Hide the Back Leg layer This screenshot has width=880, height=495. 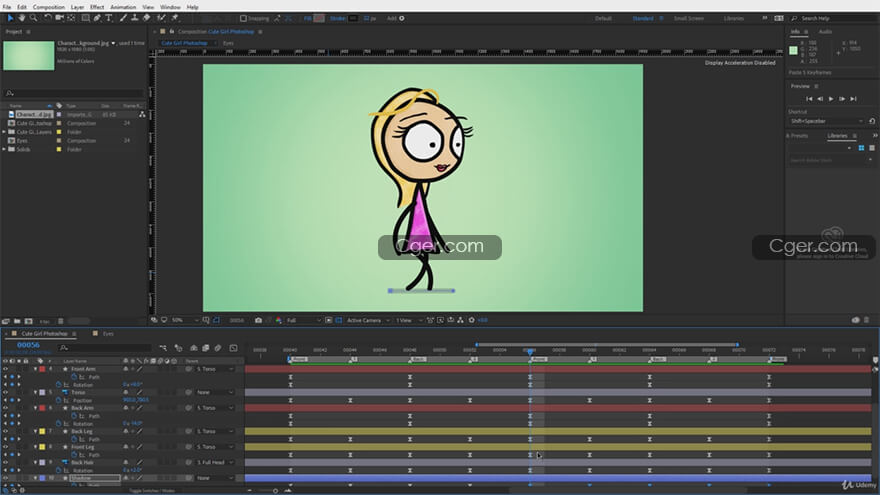click(x=6, y=432)
